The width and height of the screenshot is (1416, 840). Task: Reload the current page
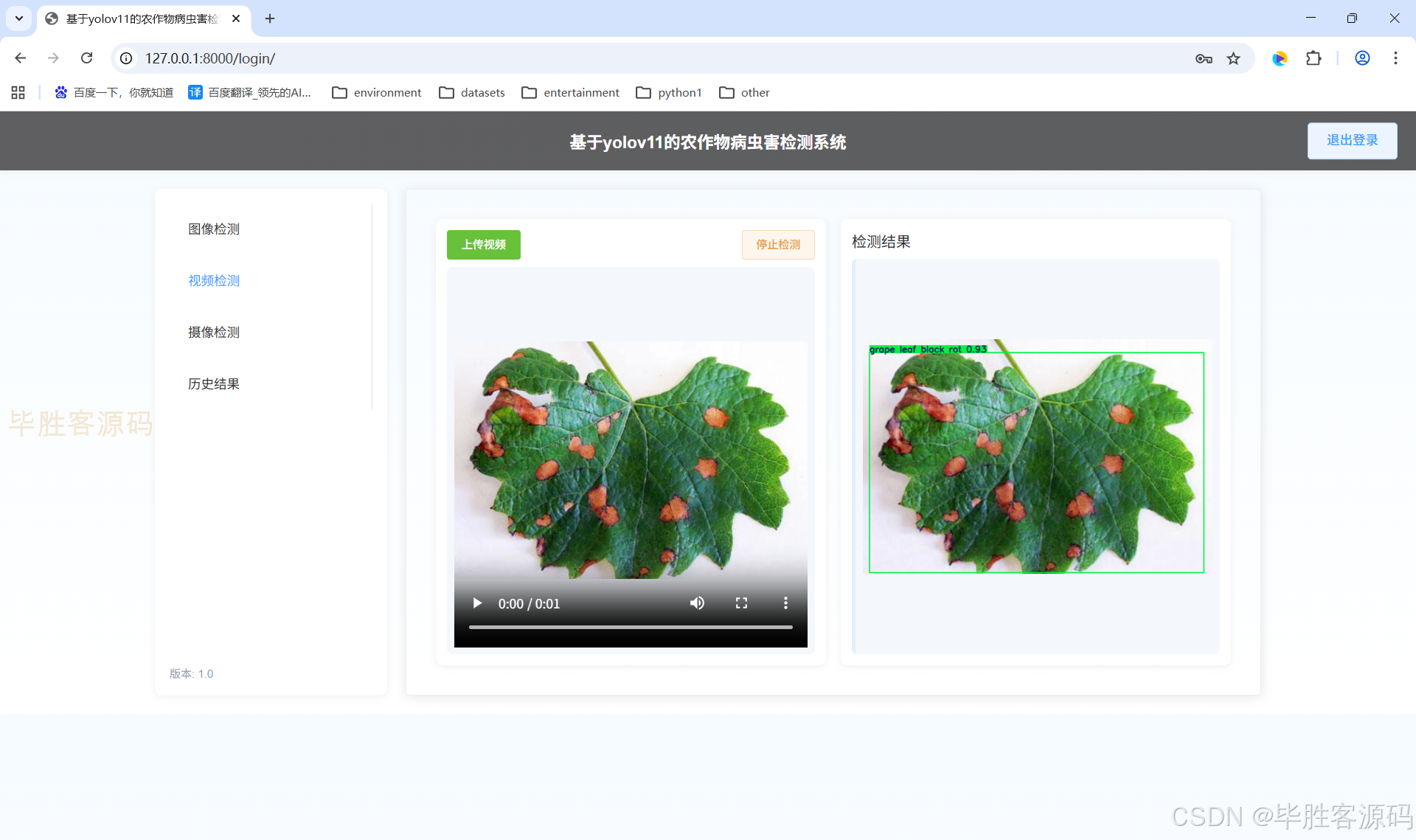pos(86,58)
